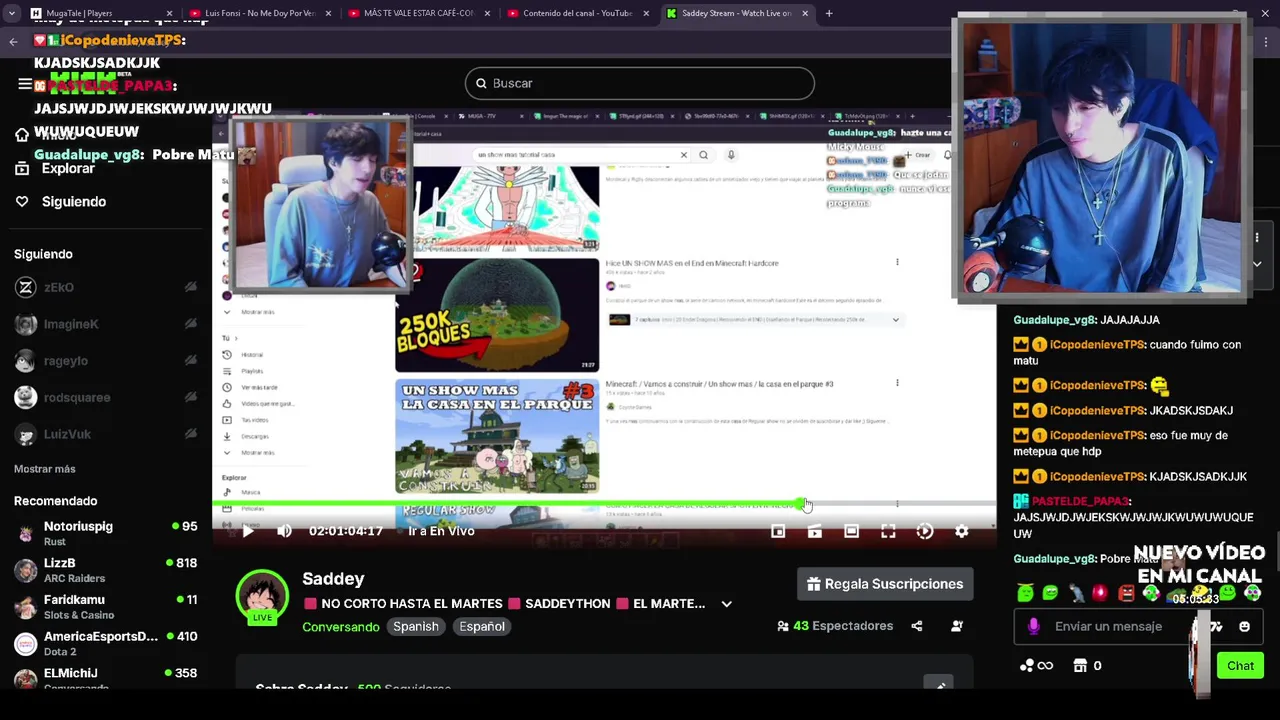Click PASTELDE_PAPA3 username in chat
Screen dimensions: 1280x720
tap(1080, 501)
